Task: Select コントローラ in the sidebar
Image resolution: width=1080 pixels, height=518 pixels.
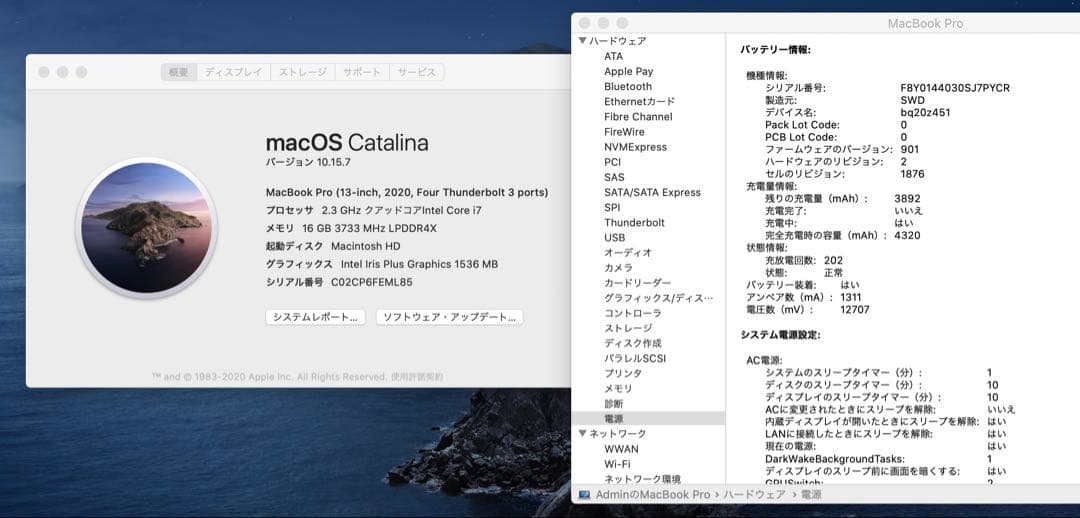Action: (x=632, y=313)
